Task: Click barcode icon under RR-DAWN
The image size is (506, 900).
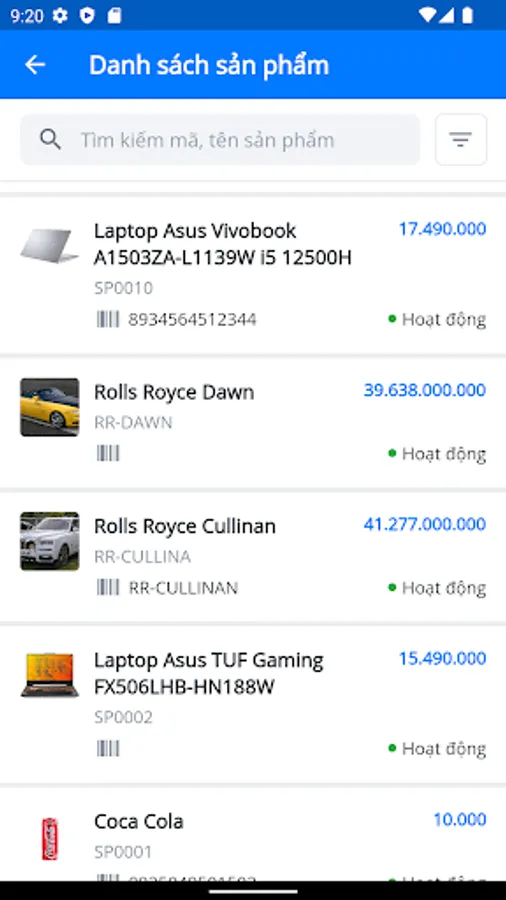Action: pos(108,453)
